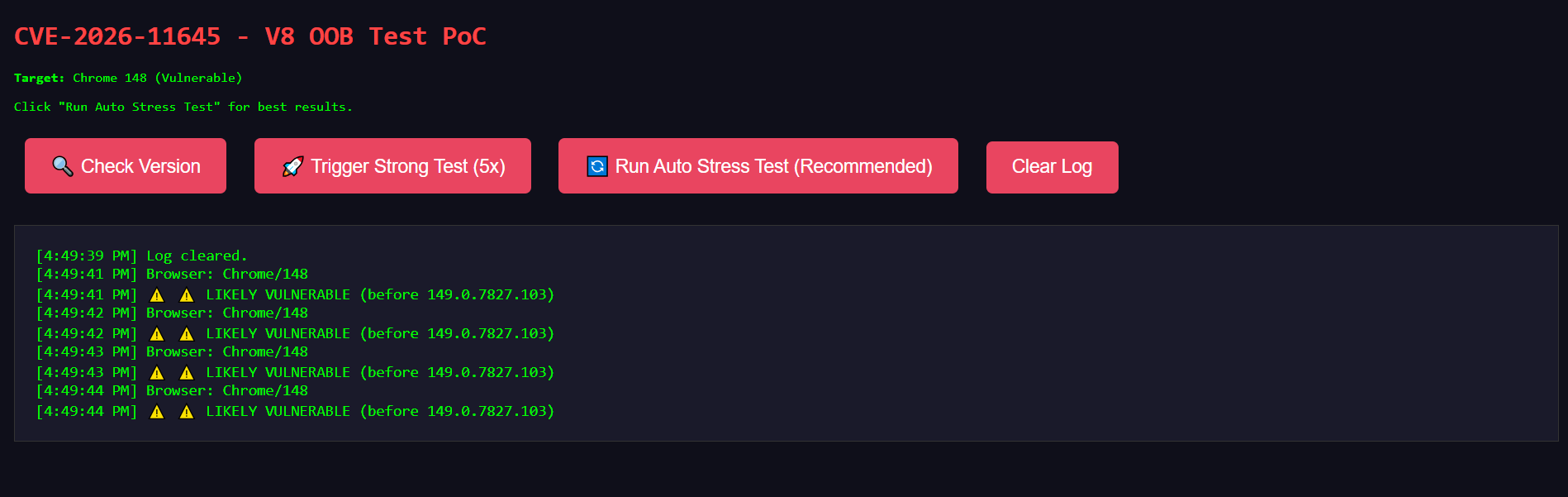Click first warning icon in 4:49:44 PM log line

pyautogui.click(x=157, y=412)
